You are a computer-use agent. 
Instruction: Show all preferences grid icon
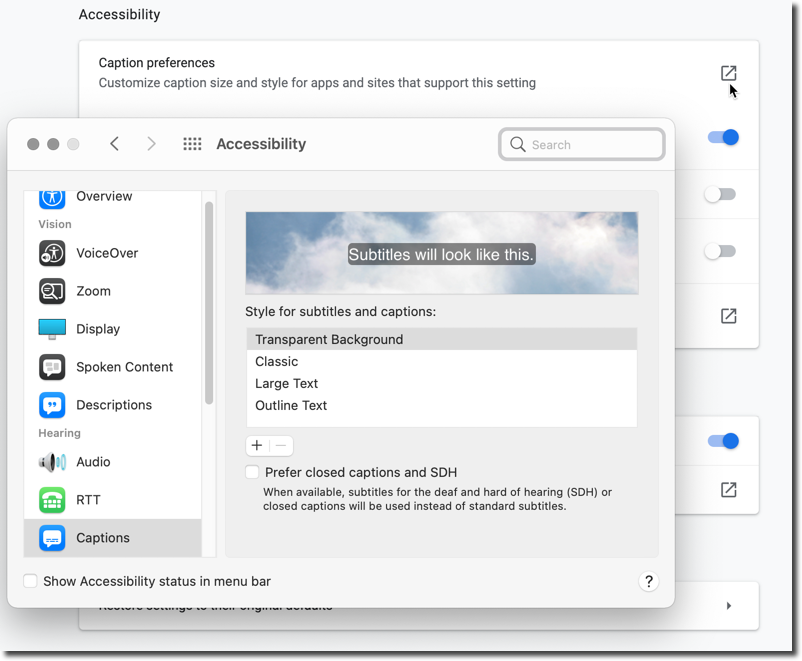pyautogui.click(x=192, y=144)
